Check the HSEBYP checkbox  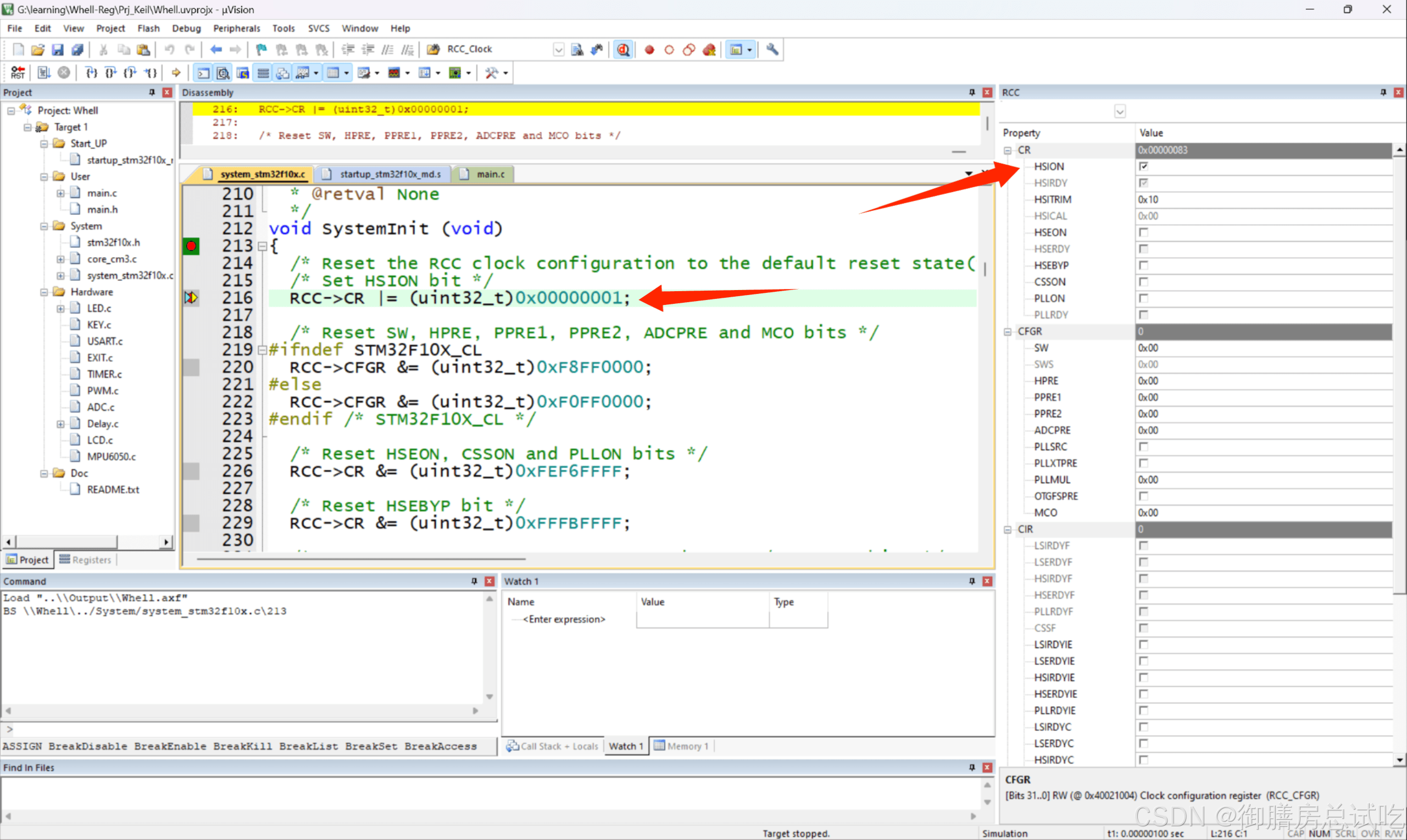(1143, 265)
